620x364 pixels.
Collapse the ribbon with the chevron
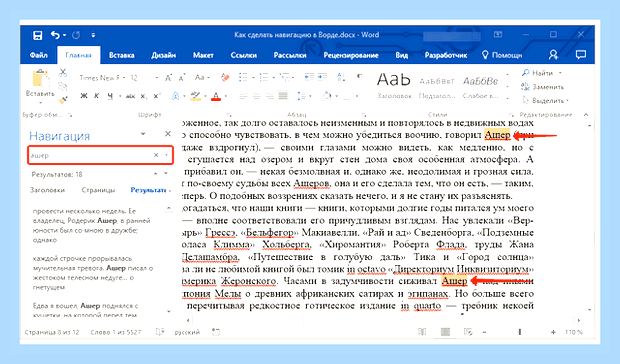[586, 115]
